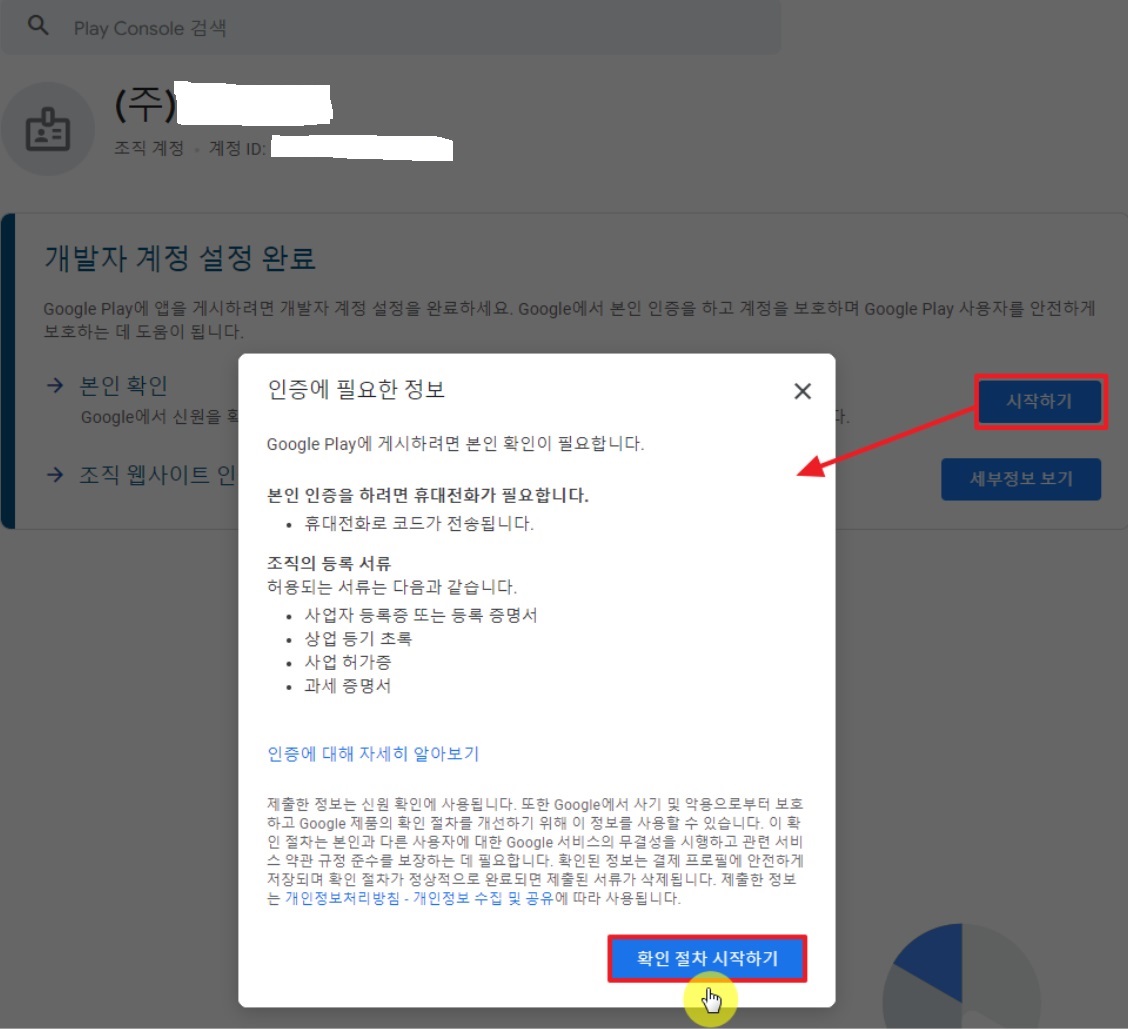This screenshot has height=1029, width=1128.
Task: Click the 사업자 등록증 또는 등록 증명서 list item
Action: pyautogui.click(x=421, y=615)
